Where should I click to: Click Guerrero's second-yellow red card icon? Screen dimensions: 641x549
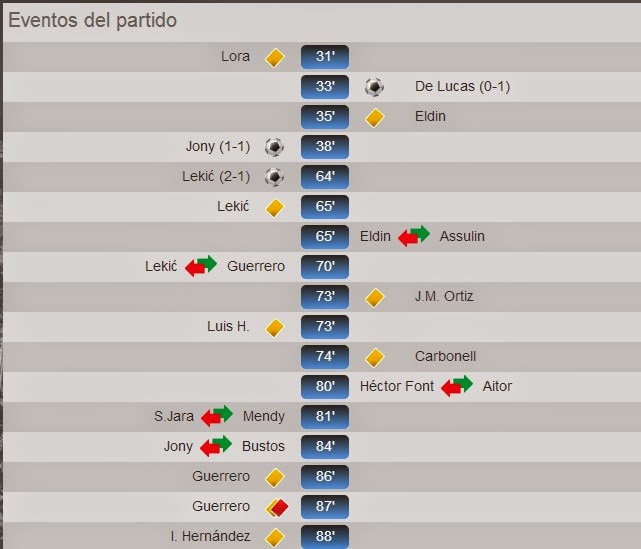pos(275,507)
